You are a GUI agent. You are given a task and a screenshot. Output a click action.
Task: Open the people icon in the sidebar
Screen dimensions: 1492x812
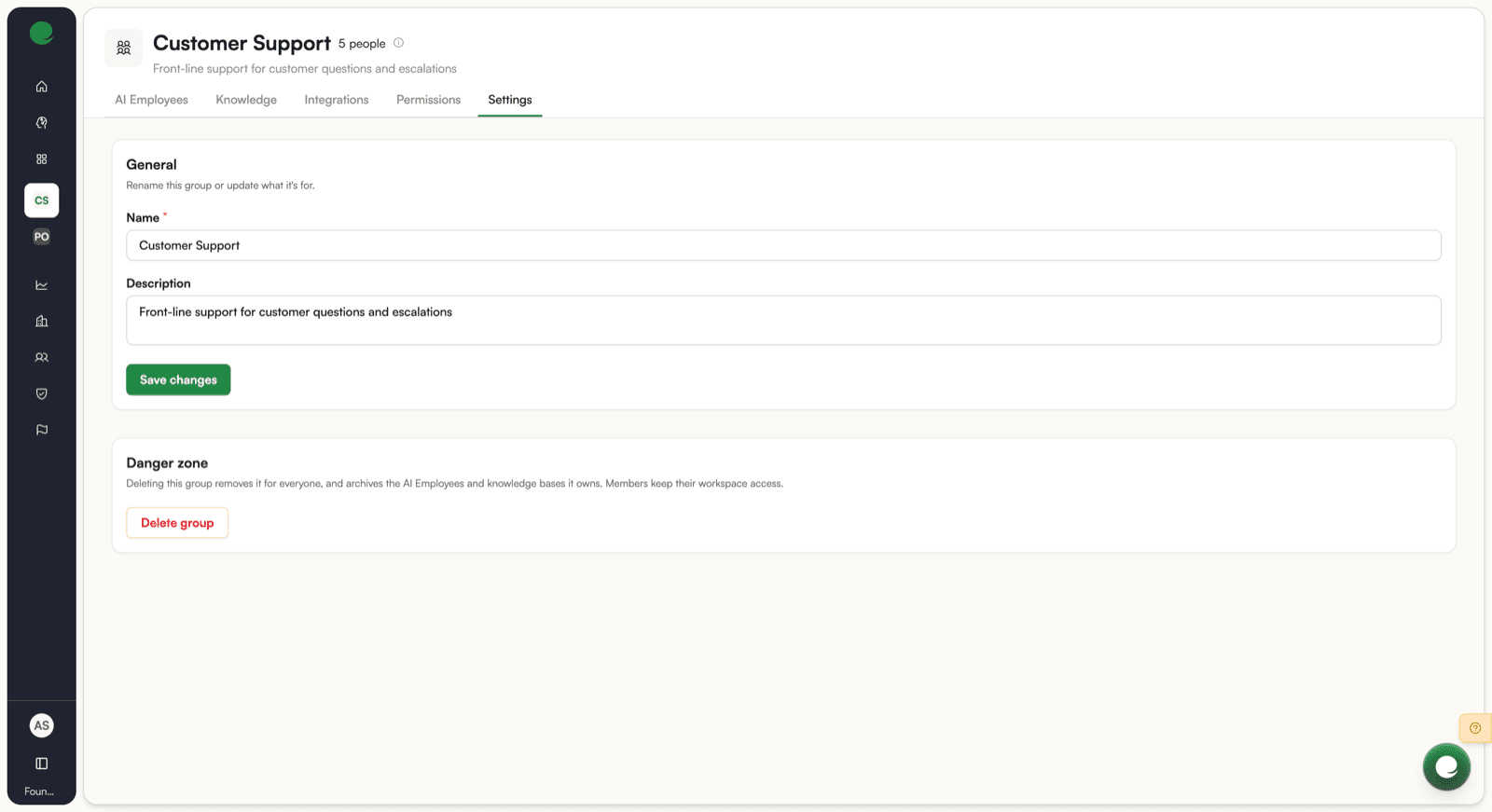pyautogui.click(x=42, y=358)
